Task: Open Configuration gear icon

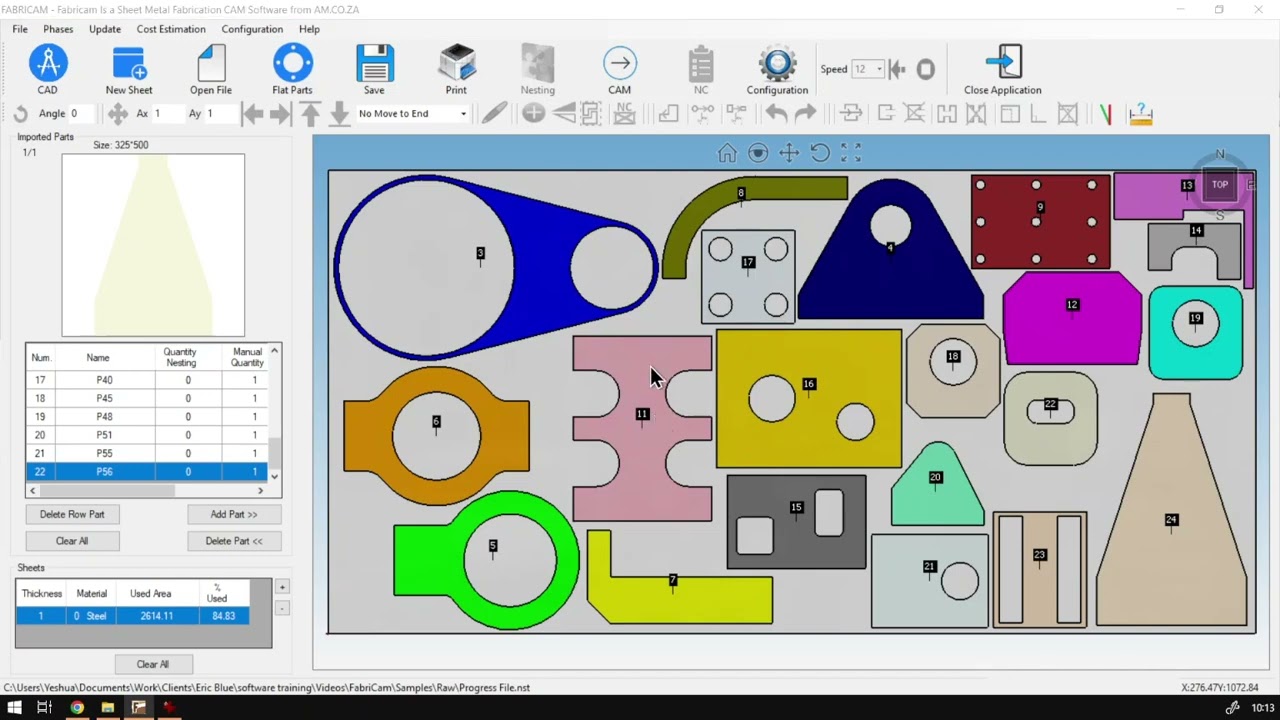Action: point(776,64)
